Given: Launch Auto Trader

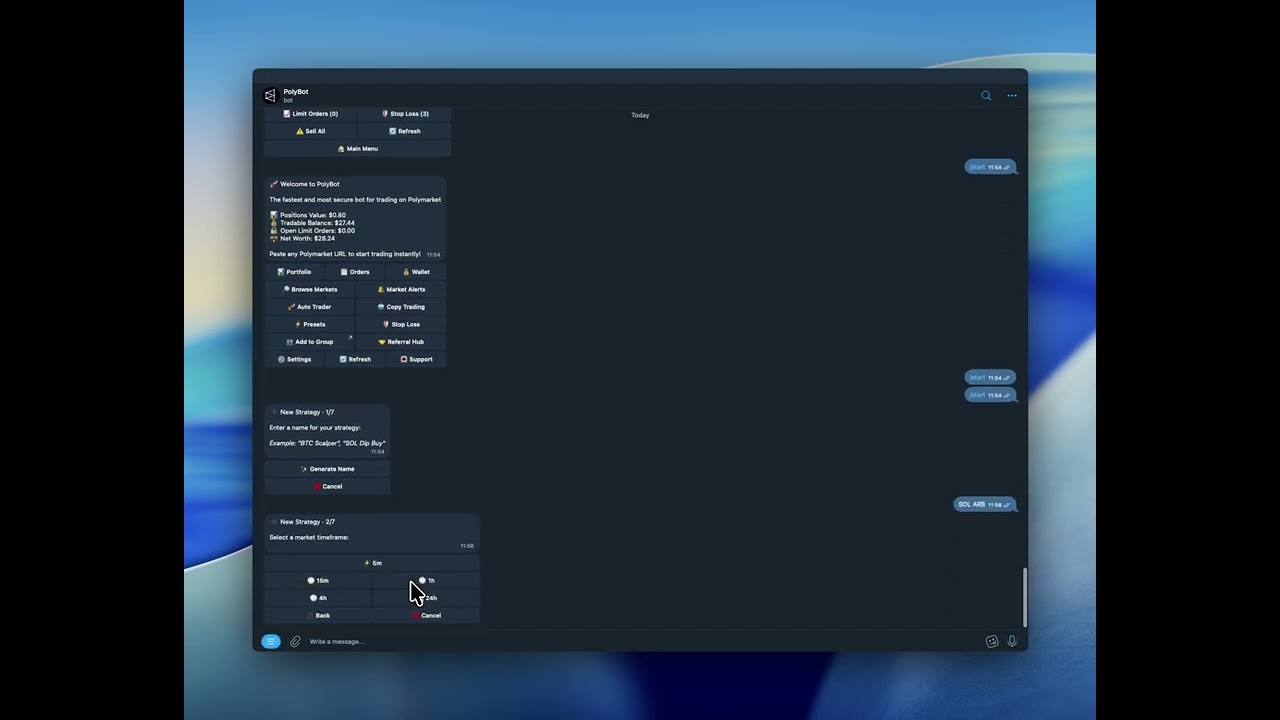Looking at the screenshot, I should 310,307.
